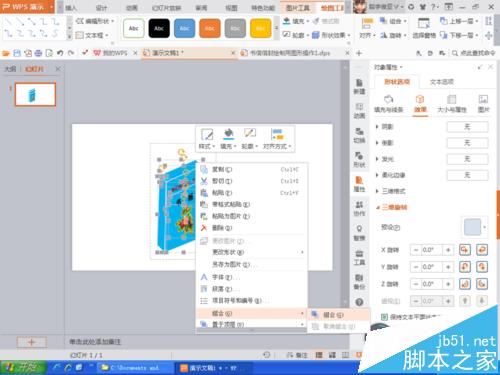Image resolution: width=500 pixels, height=375 pixels.
Task: Click the new document plus tab icon
Action: click(359, 53)
